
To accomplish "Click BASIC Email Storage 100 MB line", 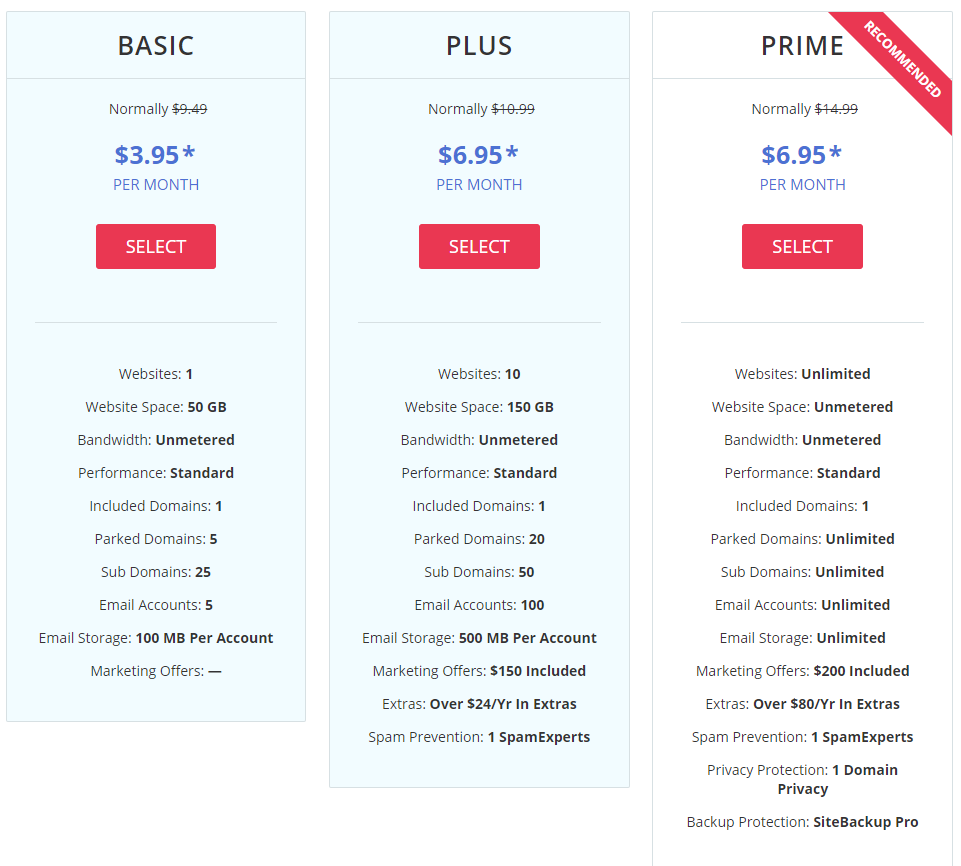I will [x=156, y=638].
